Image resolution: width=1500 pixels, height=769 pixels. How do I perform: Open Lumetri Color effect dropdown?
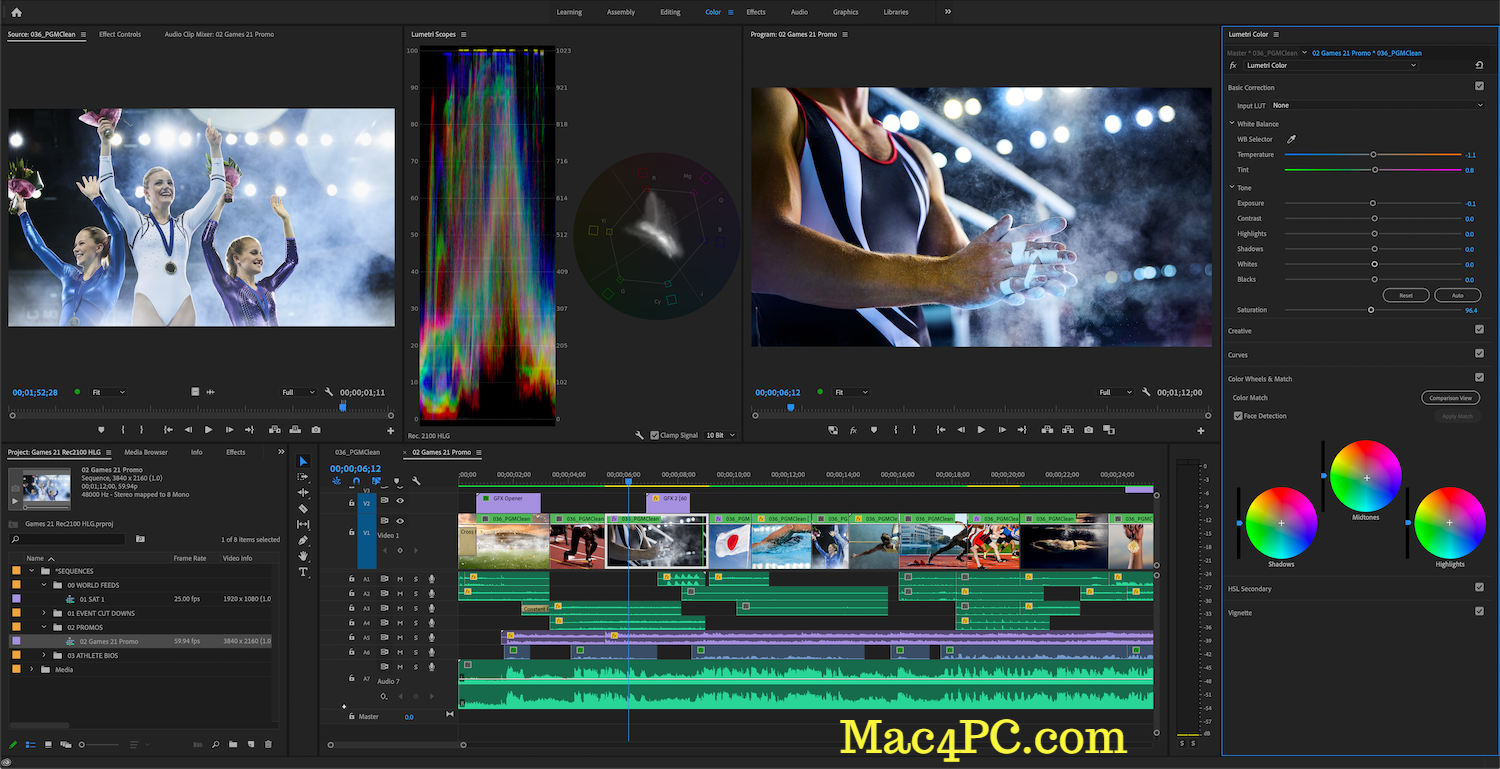[1330, 65]
